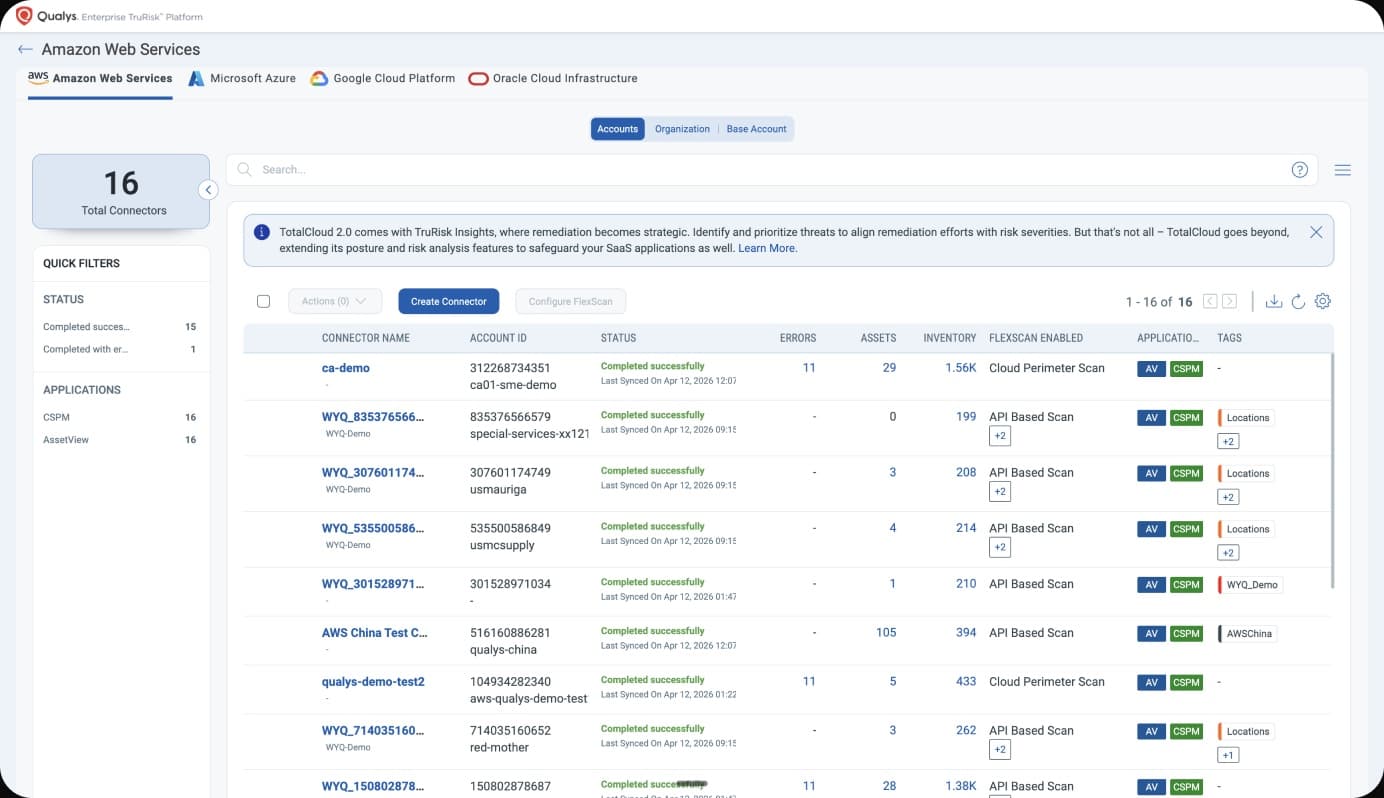Sort by the Status column header
The width and height of the screenshot is (1384, 798).
tap(618, 338)
